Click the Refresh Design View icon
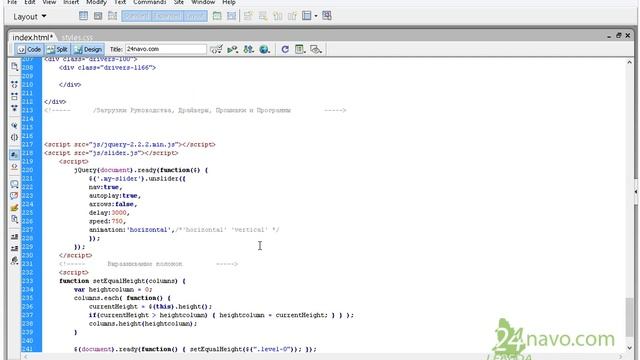 (285, 49)
